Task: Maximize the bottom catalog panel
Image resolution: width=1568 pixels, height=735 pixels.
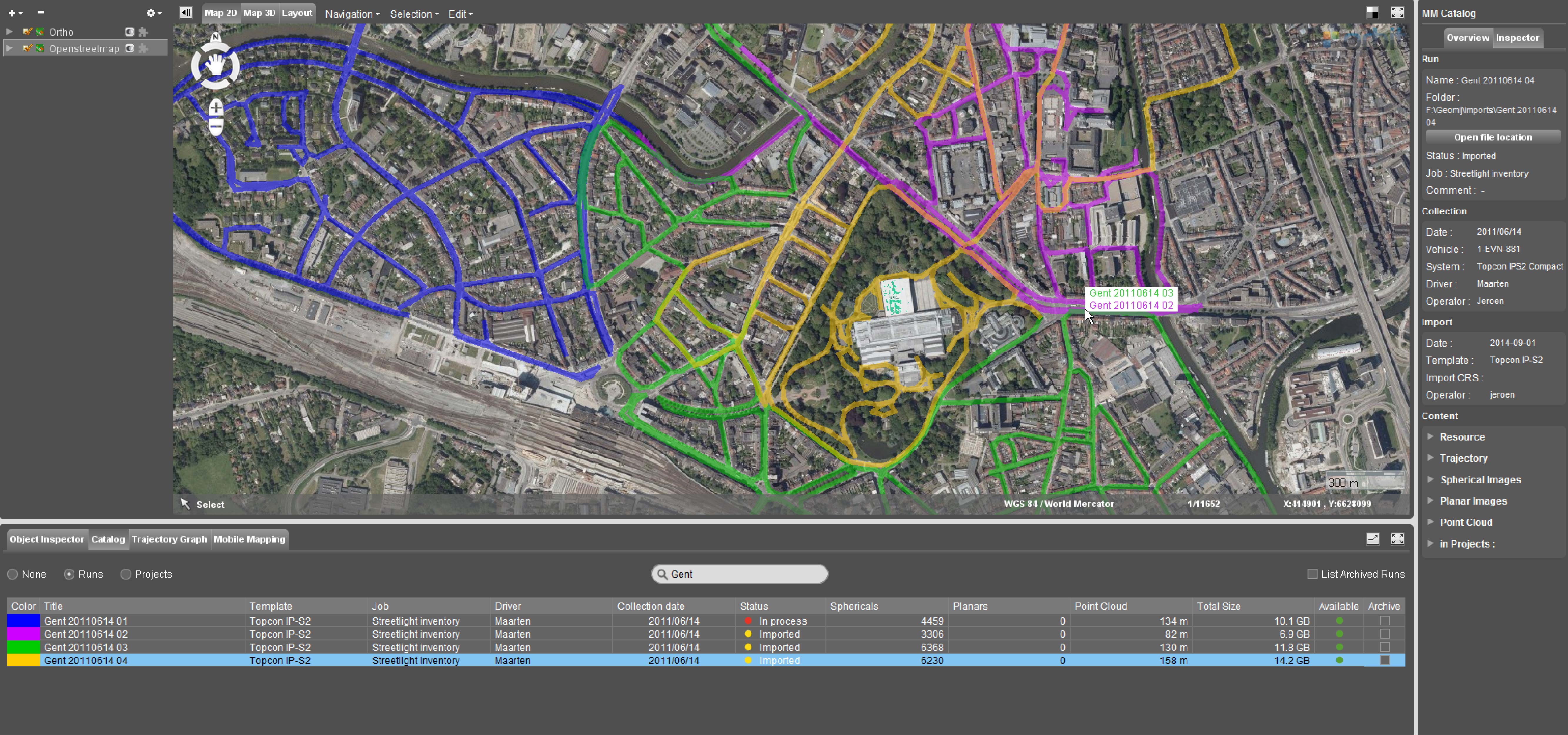Action: 1398,538
